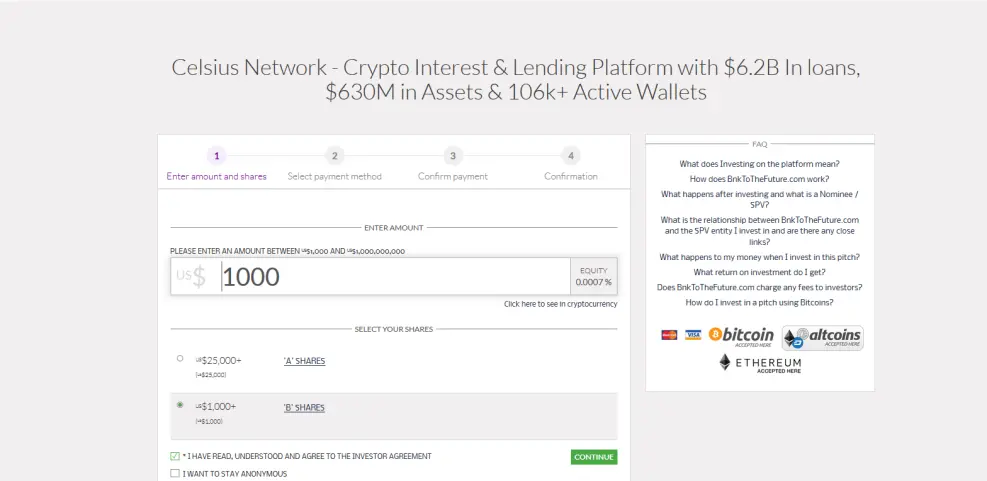Select the $25,000+ 'A' shares radio button
The height and width of the screenshot is (481, 987).
180,358
